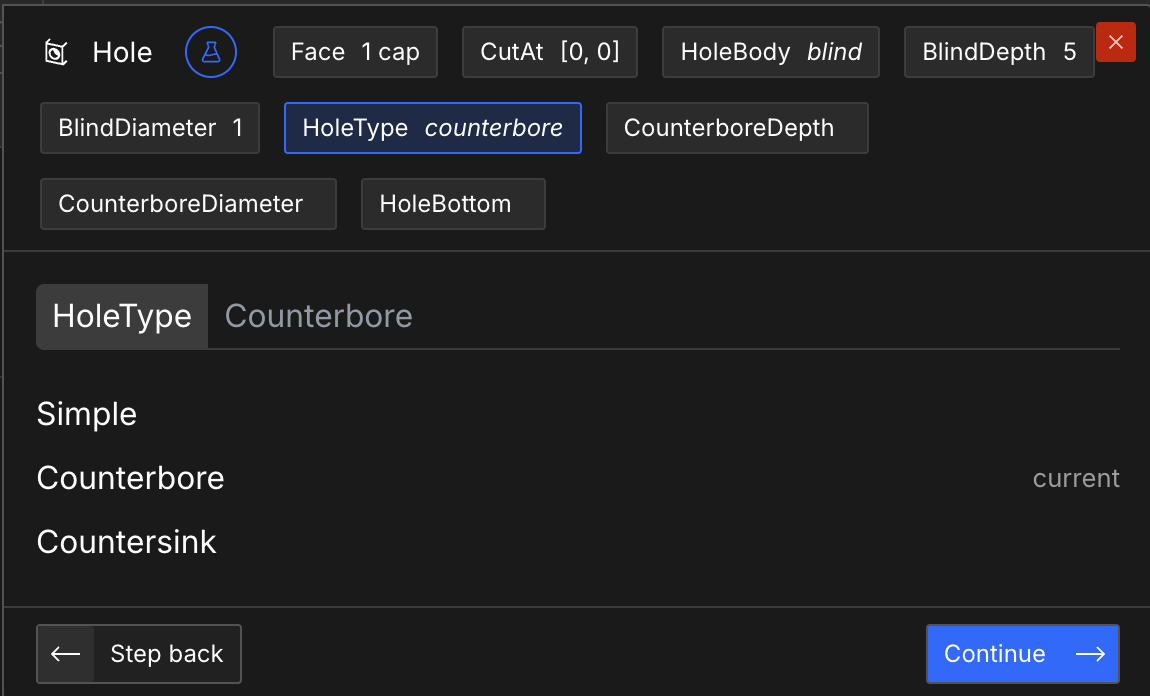Jump to the CounterboreDepth argument
Image resolution: width=1150 pixels, height=696 pixels.
click(x=737, y=128)
